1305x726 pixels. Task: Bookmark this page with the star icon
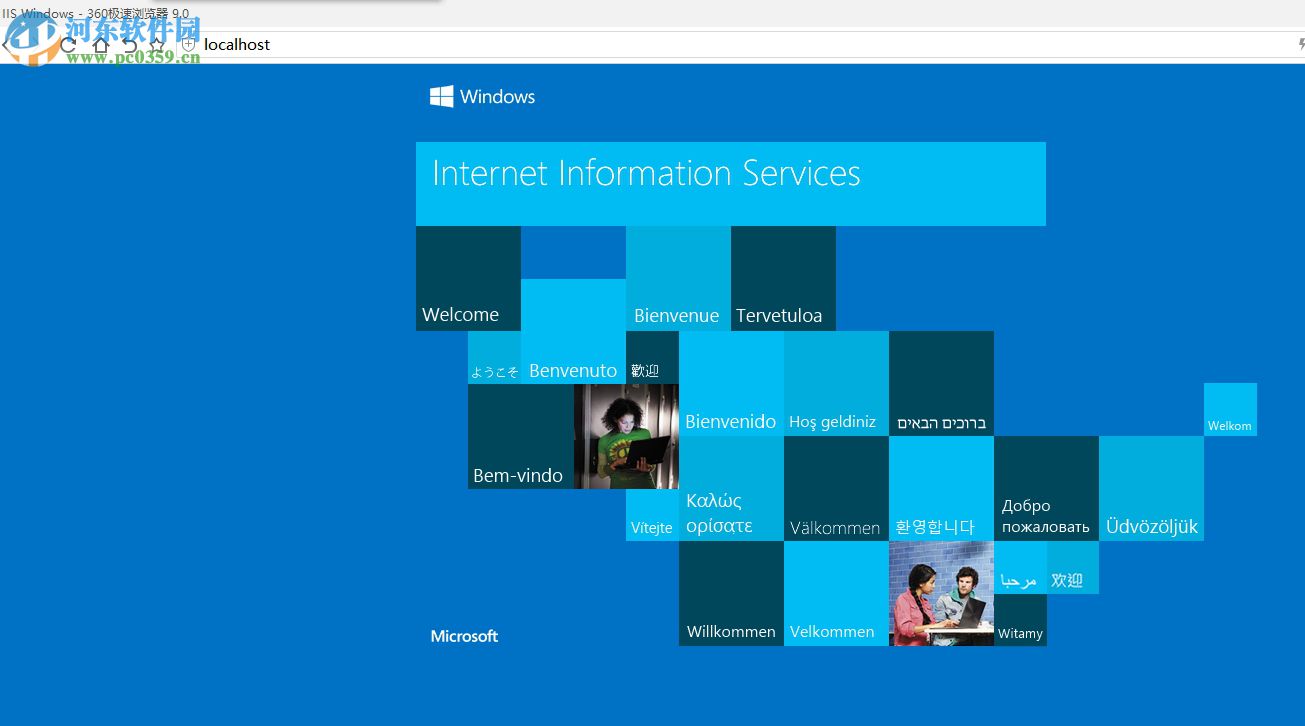tap(157, 45)
